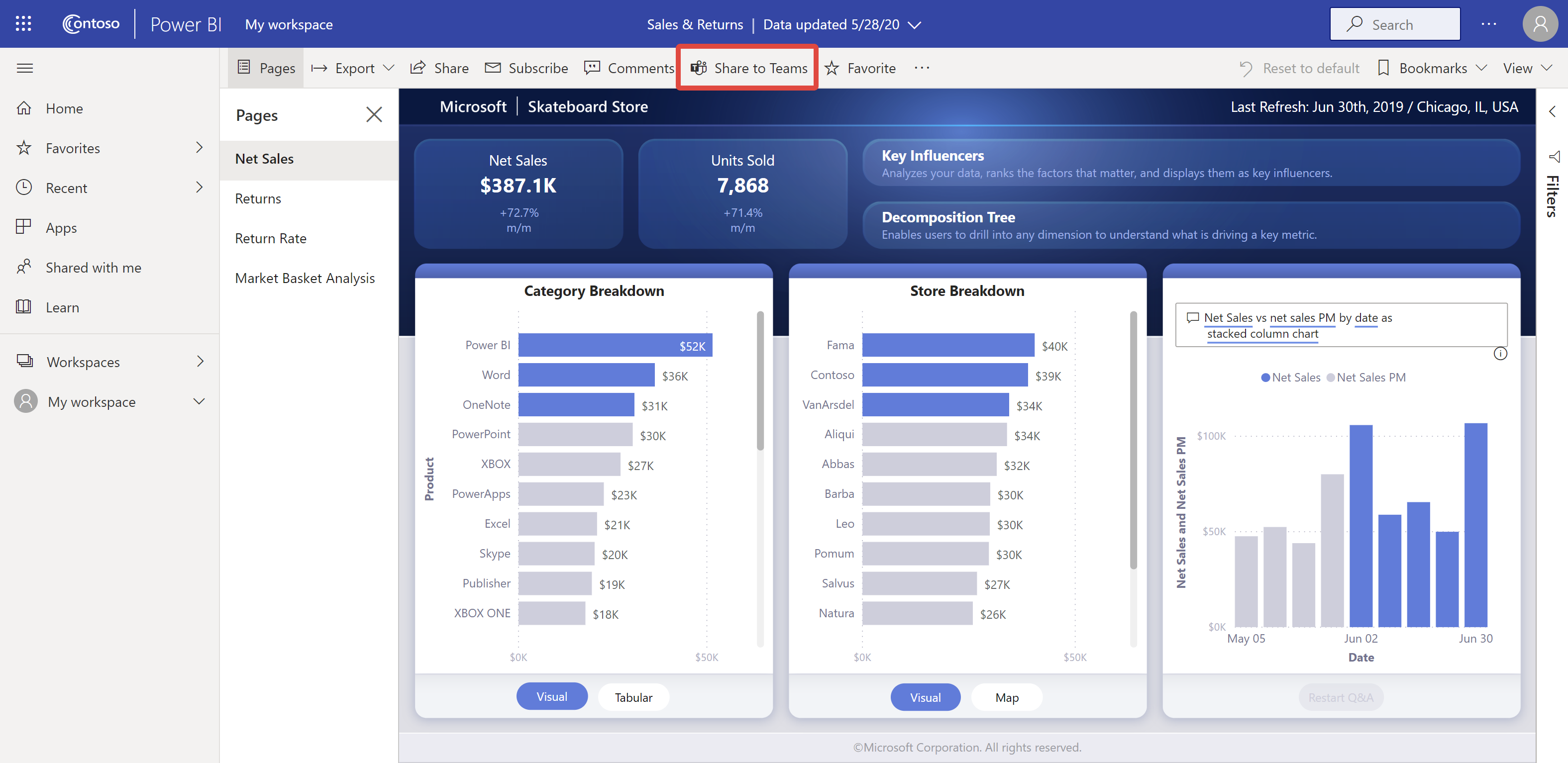Select the Returns page tab
Viewport: 1568px width, 763px height.
257,198
